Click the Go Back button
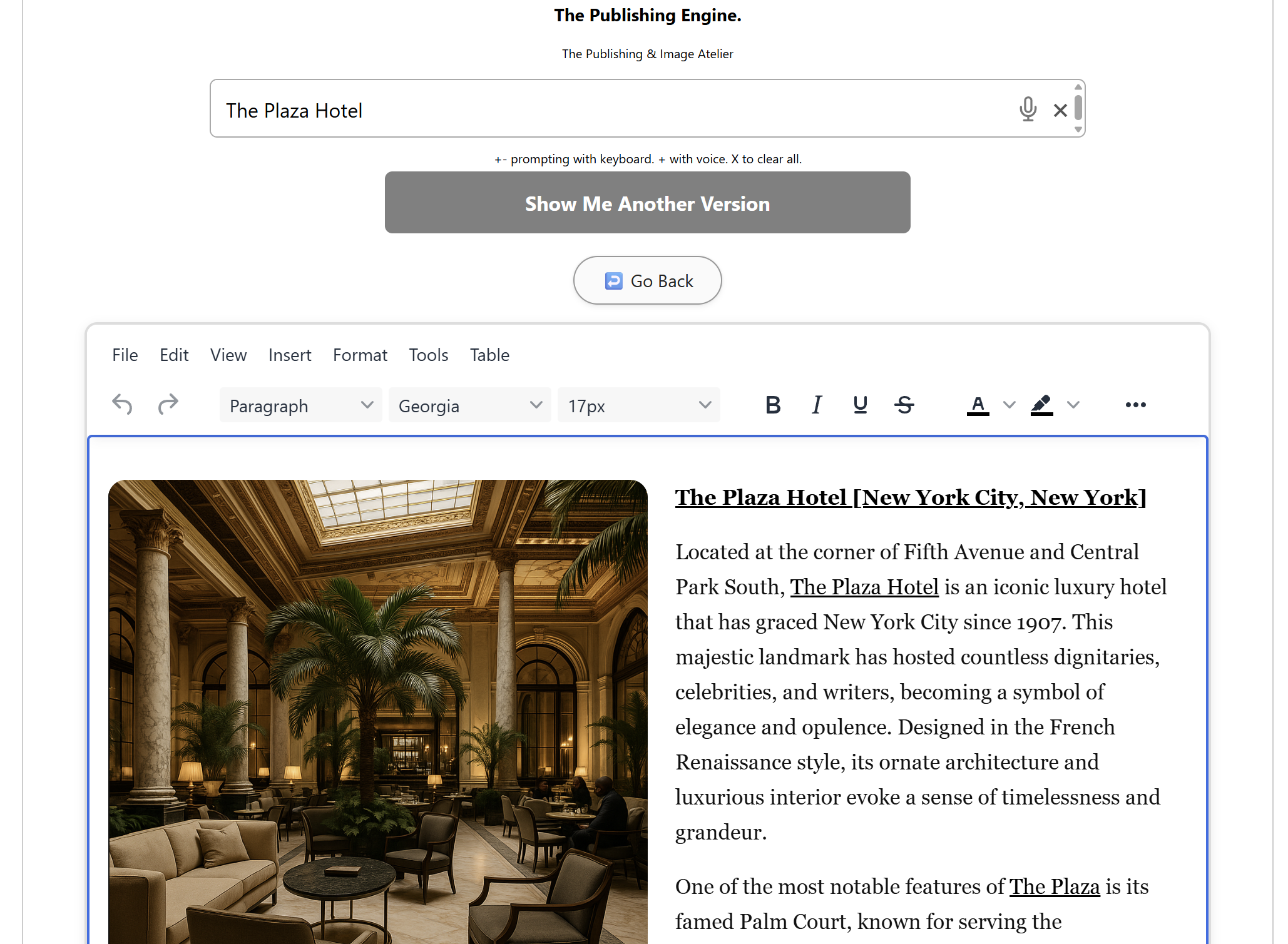Image resolution: width=1288 pixels, height=944 pixels. tap(647, 280)
